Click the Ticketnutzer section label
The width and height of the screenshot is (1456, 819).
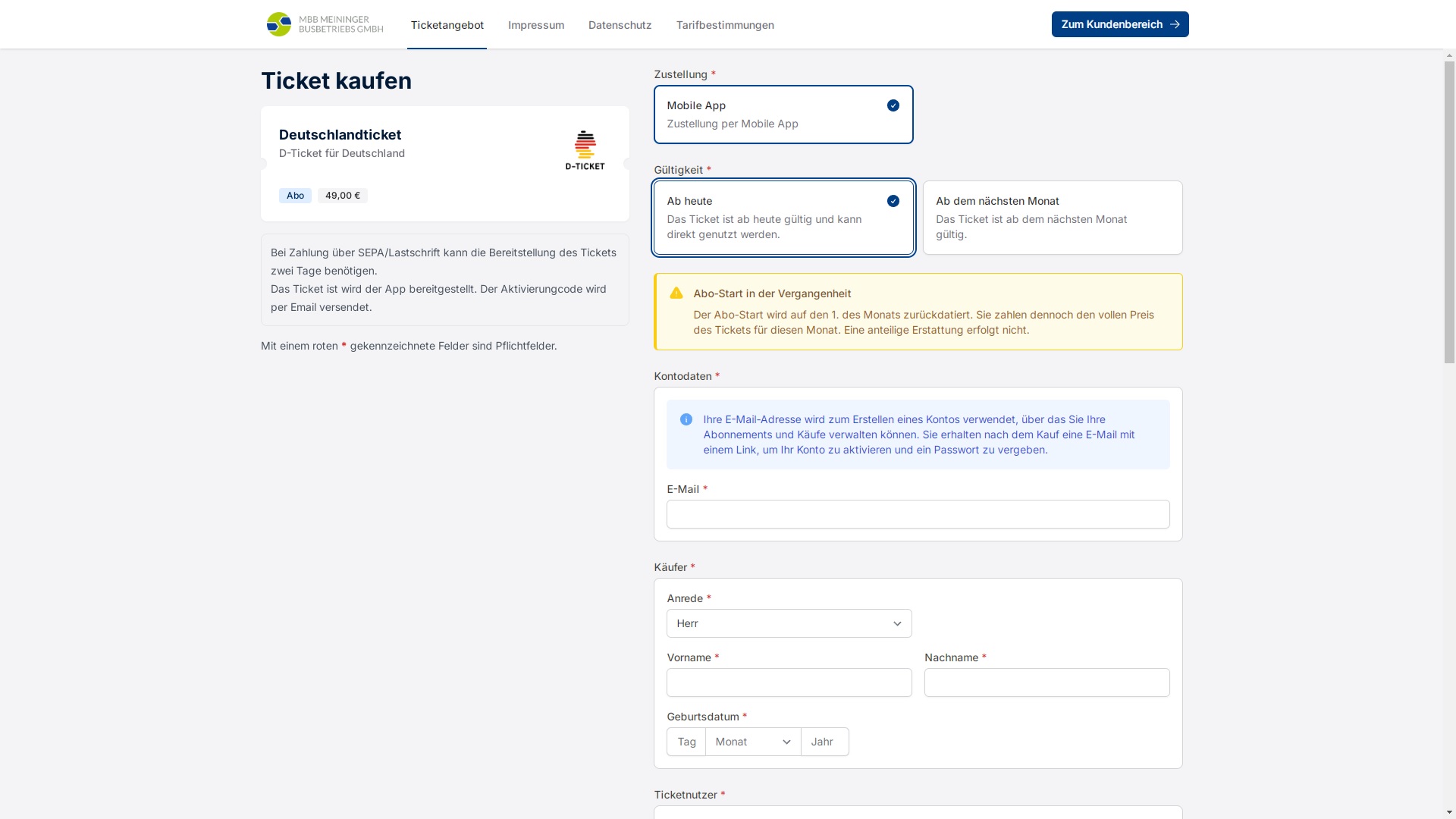click(686, 795)
